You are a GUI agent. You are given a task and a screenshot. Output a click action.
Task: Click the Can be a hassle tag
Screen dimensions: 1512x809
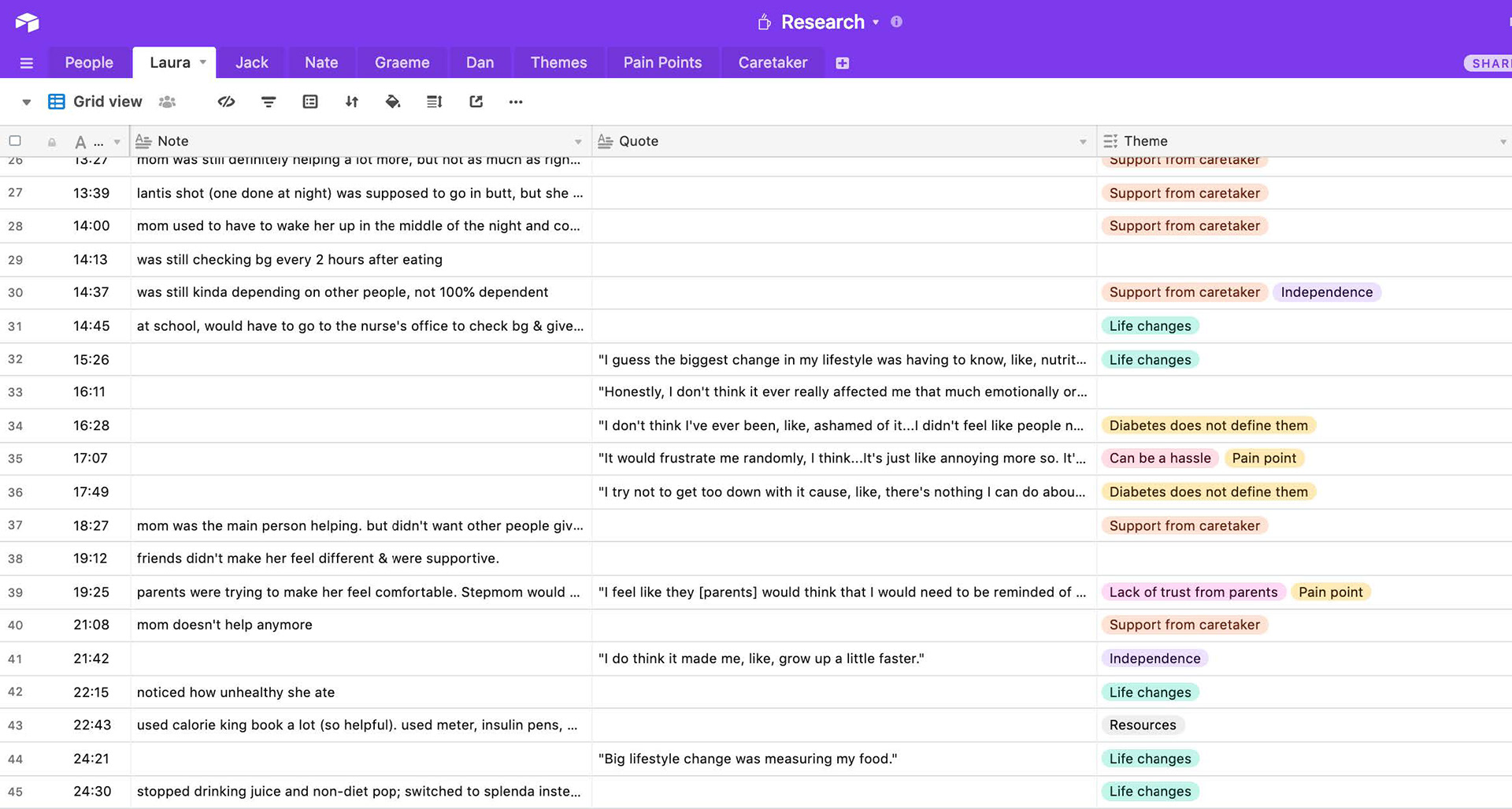[x=1160, y=458]
